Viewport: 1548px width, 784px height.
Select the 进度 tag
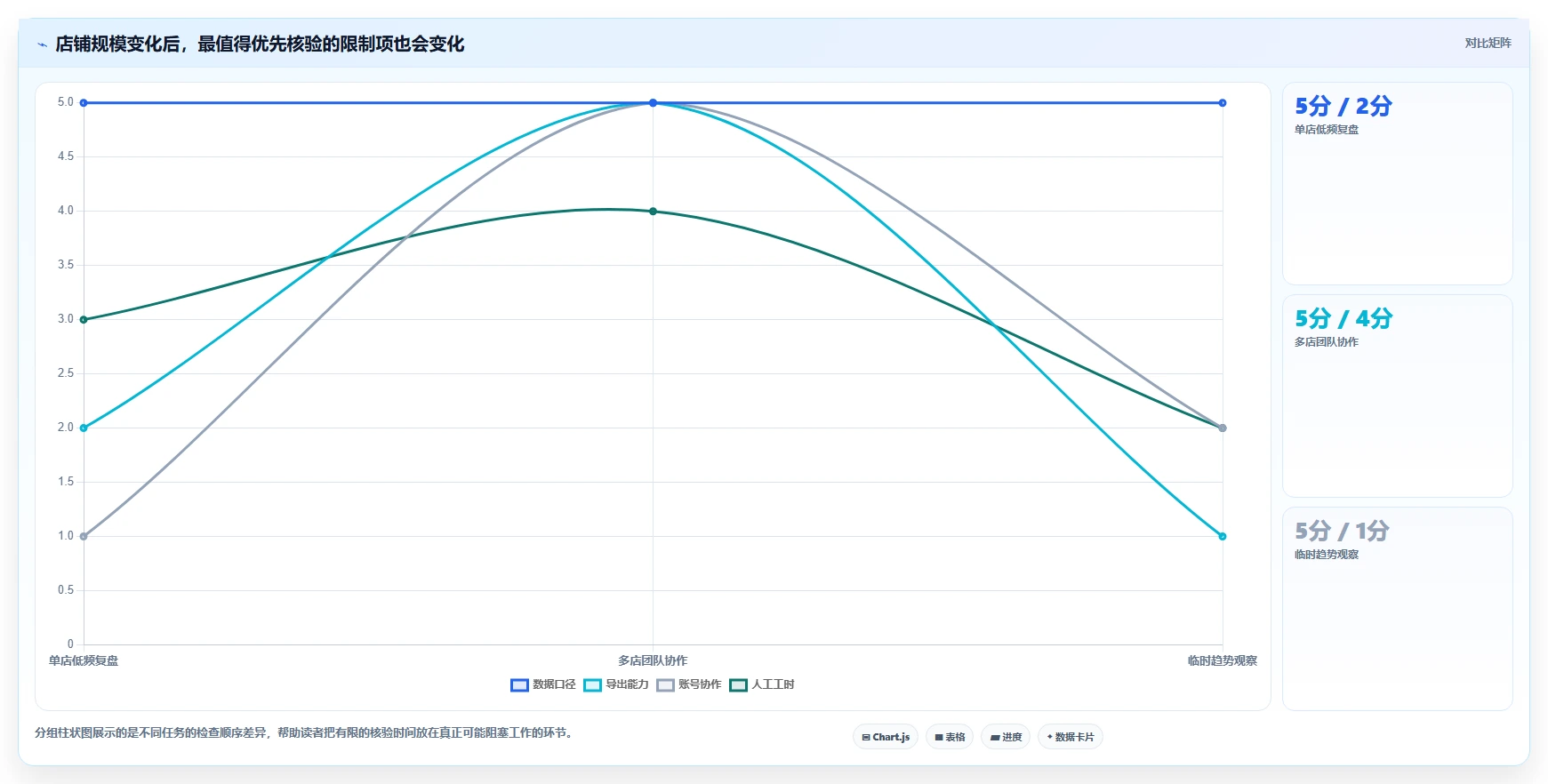(1006, 737)
